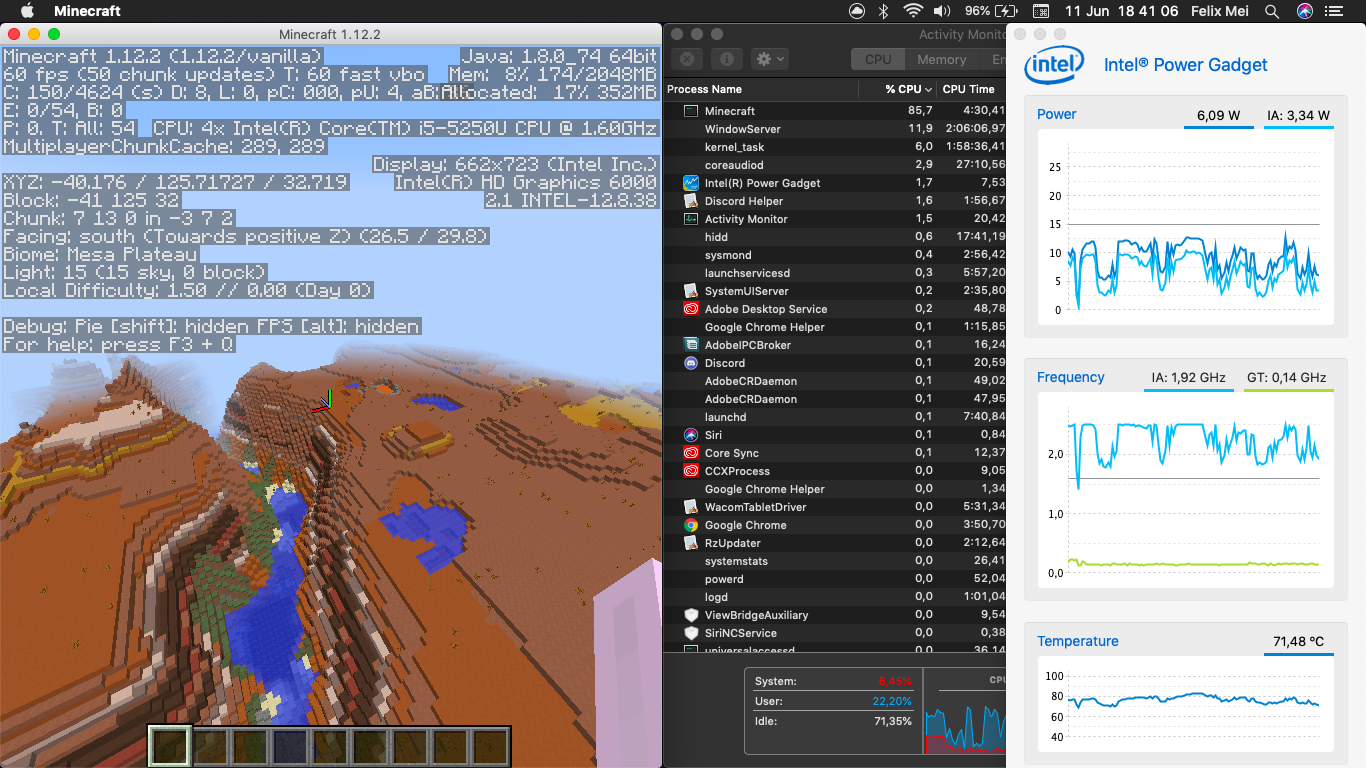The height and width of the screenshot is (768, 1366).
Task: Open the gear action dropdown
Action: (x=770, y=60)
